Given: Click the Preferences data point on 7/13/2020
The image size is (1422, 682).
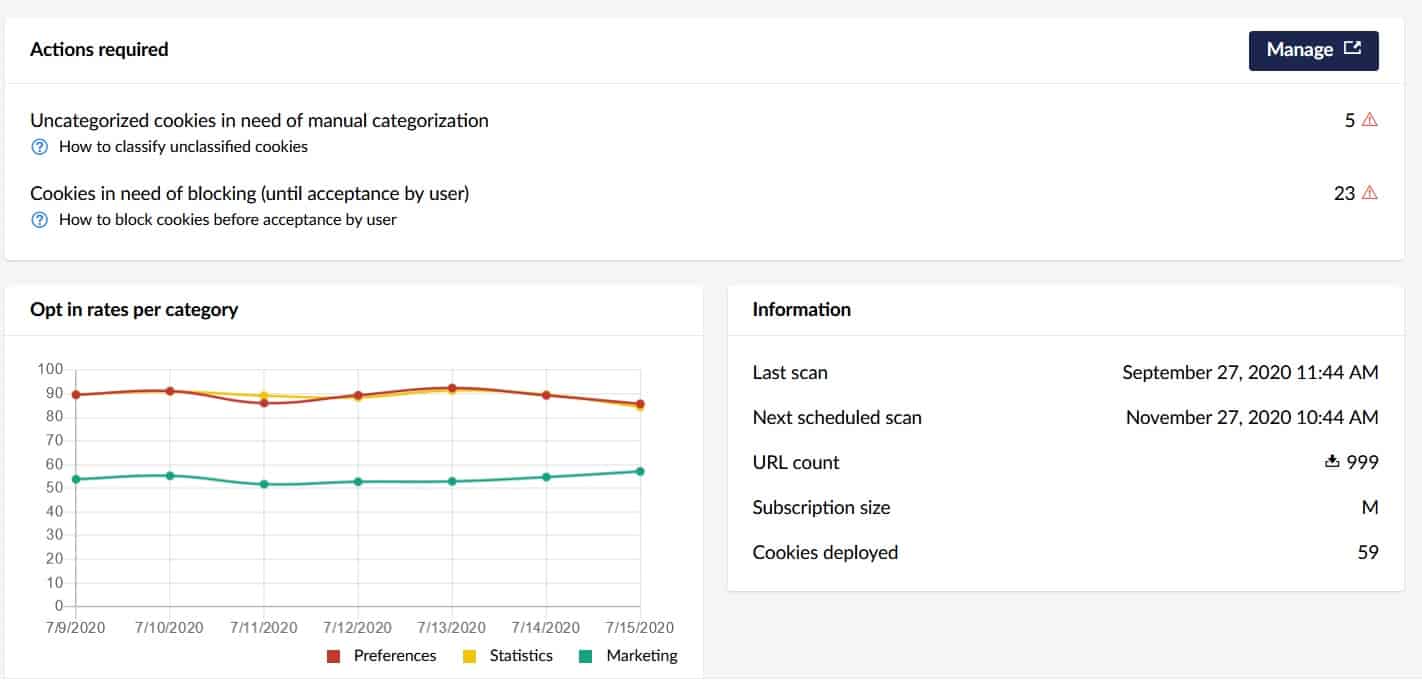Looking at the screenshot, I should (x=452, y=388).
